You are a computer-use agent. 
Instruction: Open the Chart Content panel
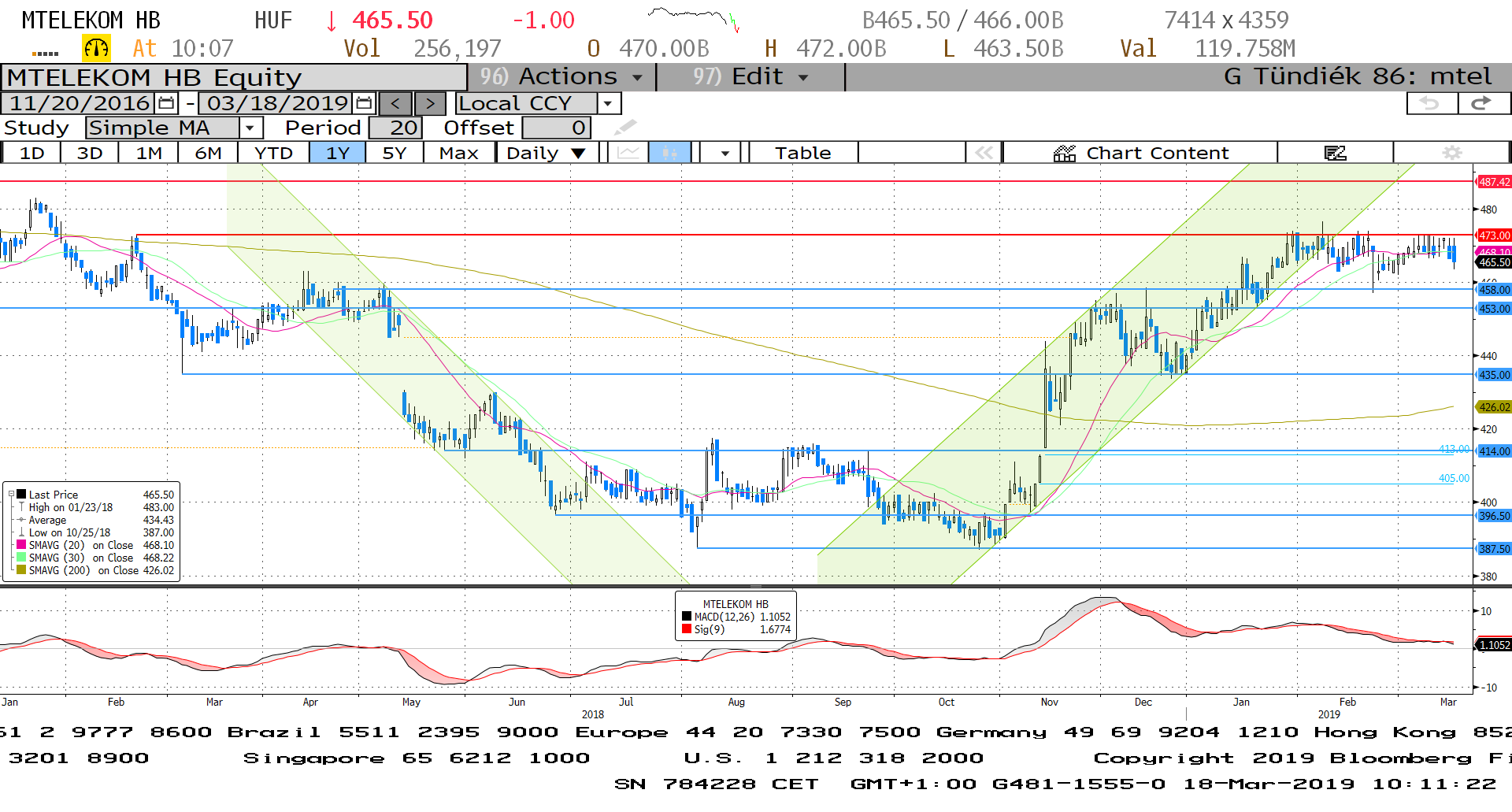(x=1141, y=153)
